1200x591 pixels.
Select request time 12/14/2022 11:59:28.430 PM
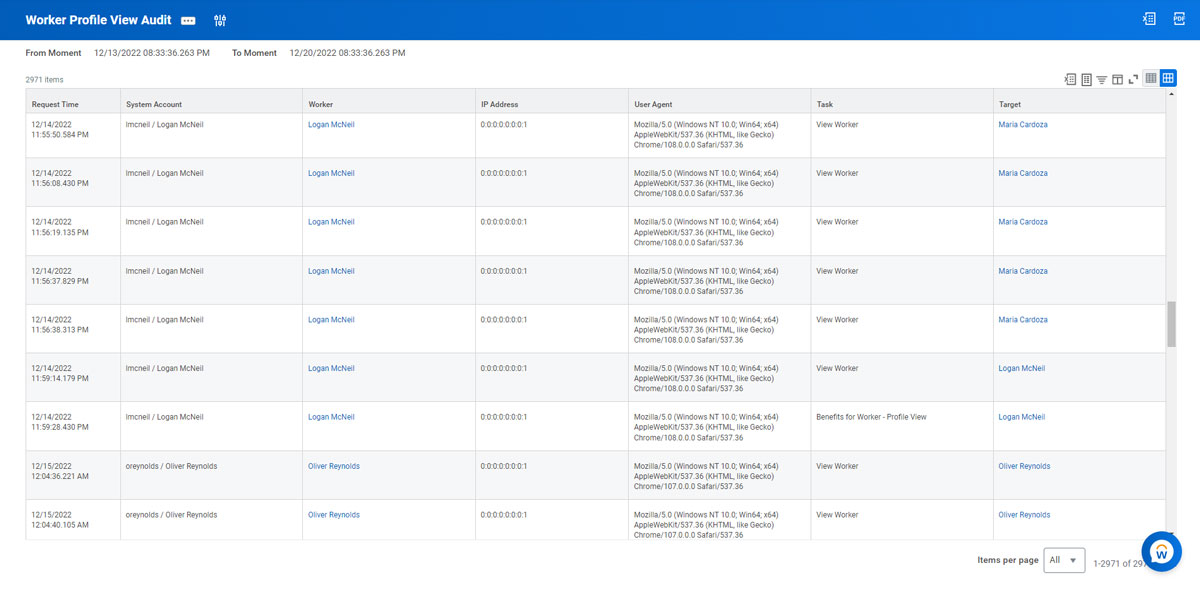[60, 422]
